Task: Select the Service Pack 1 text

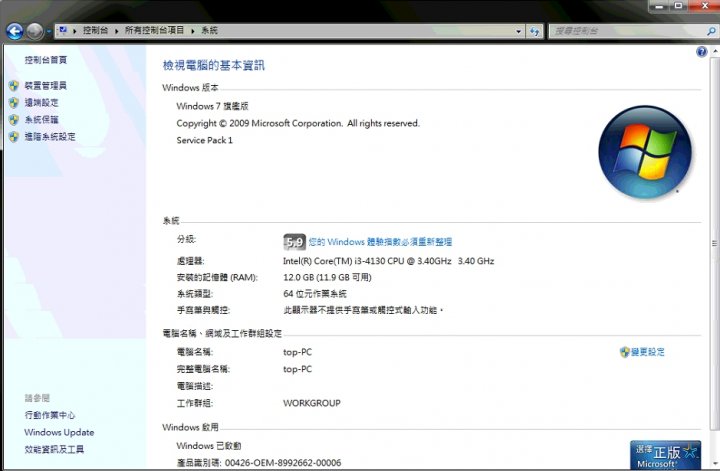Action: [204, 140]
